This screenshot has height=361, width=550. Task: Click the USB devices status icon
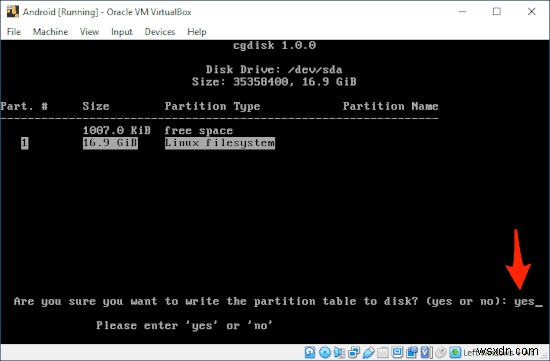pos(368,352)
